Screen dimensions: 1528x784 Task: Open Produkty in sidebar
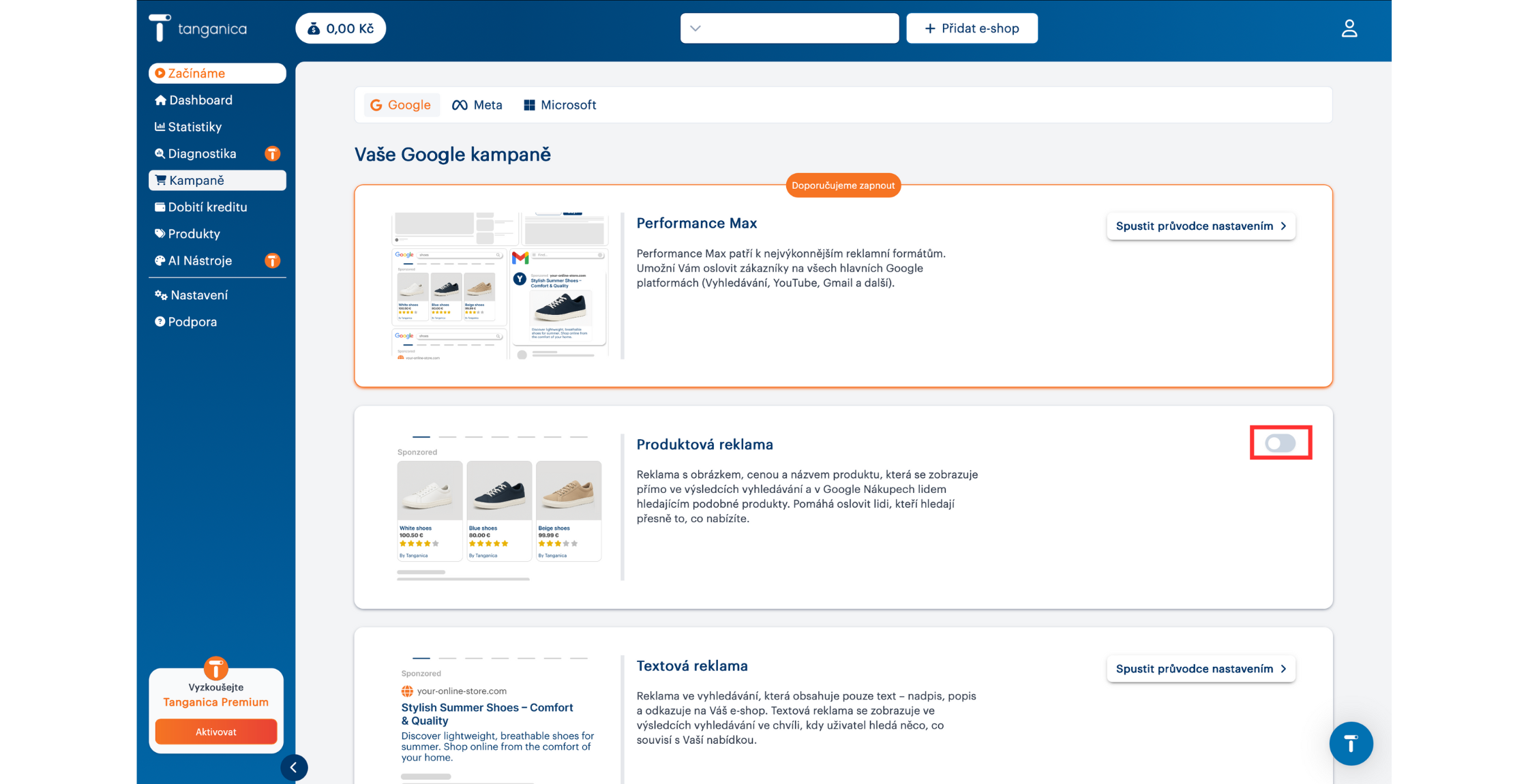(217, 234)
